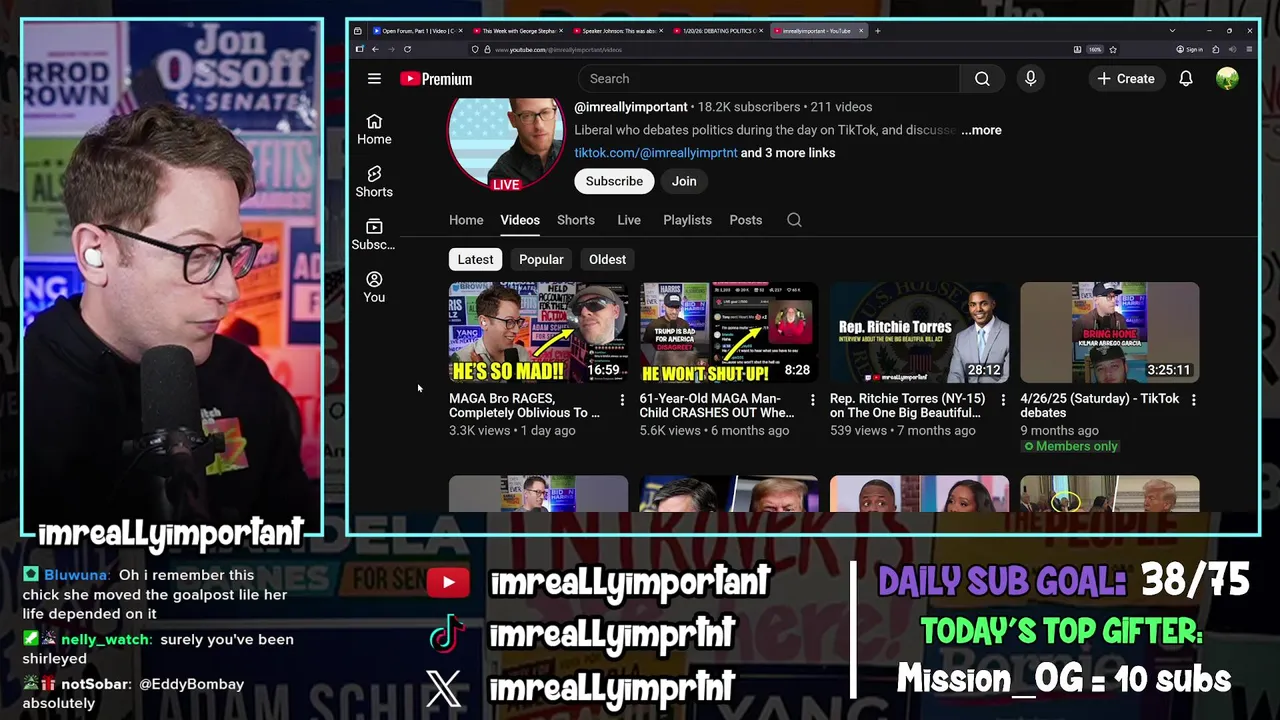Viewport: 1280px width, 720px height.
Task: Close the imreallyimportant - YouTube tab
Action: (861, 31)
